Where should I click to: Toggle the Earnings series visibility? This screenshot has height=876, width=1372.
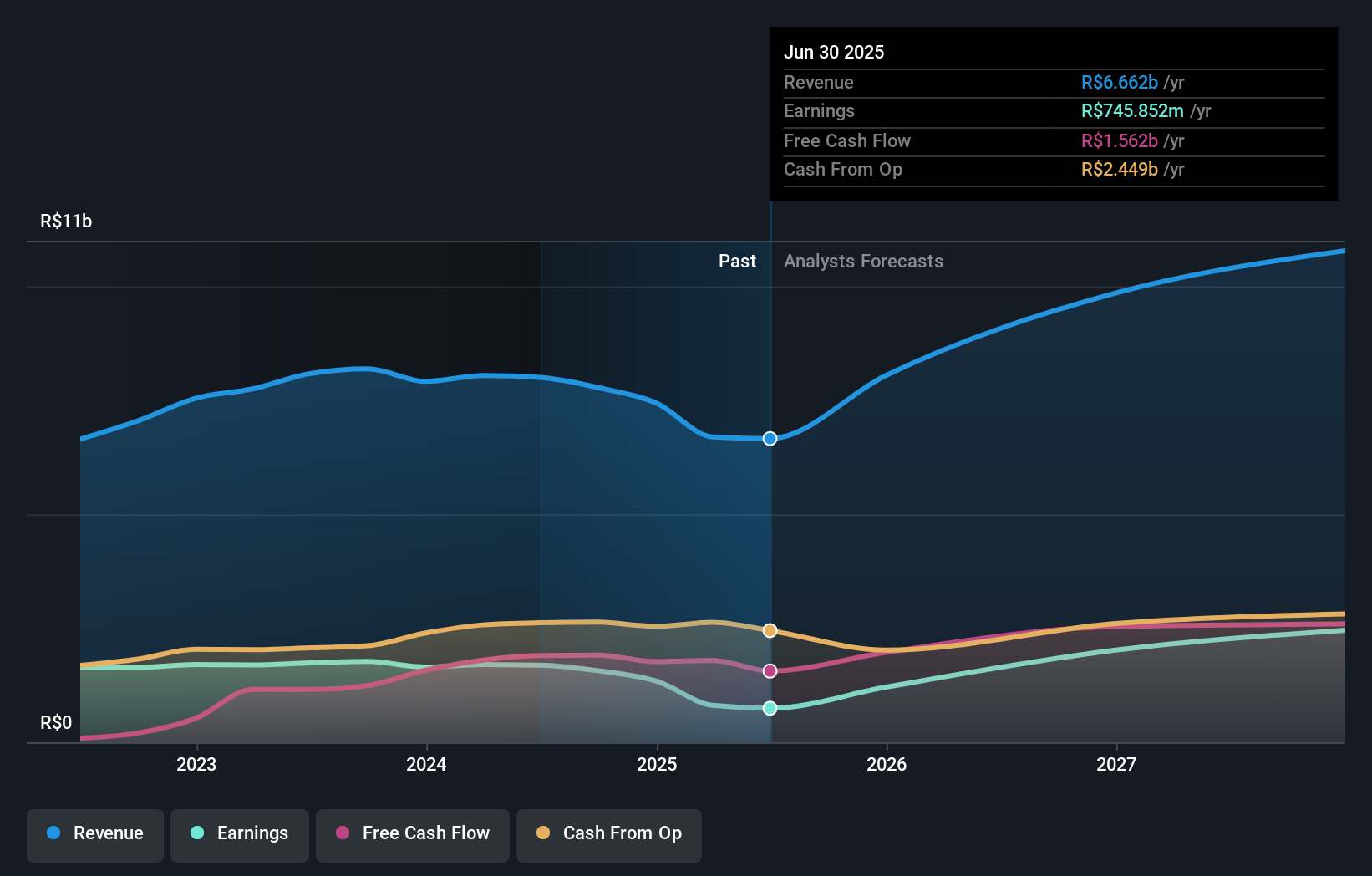point(240,834)
